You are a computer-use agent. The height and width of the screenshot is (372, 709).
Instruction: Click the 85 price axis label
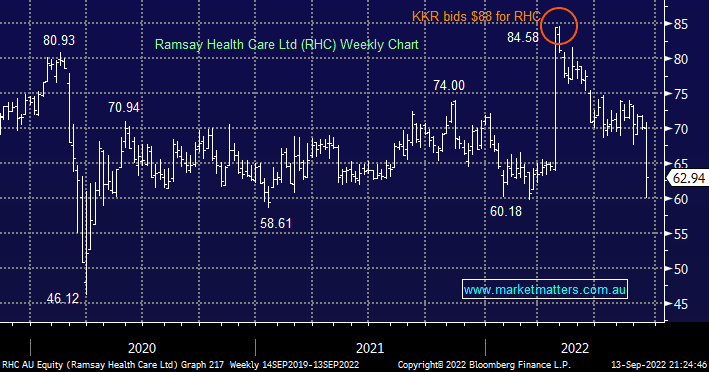pyautogui.click(x=681, y=24)
